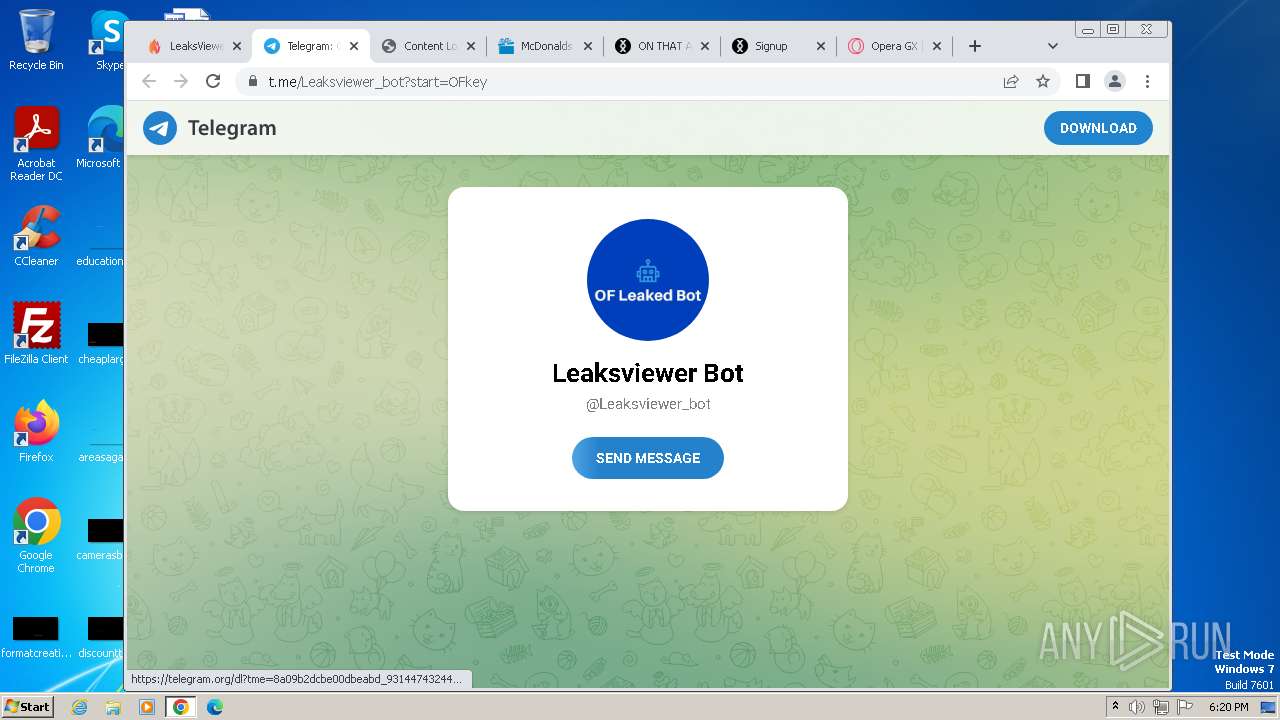
Task: Click the share page icon in address bar
Action: (x=1011, y=81)
